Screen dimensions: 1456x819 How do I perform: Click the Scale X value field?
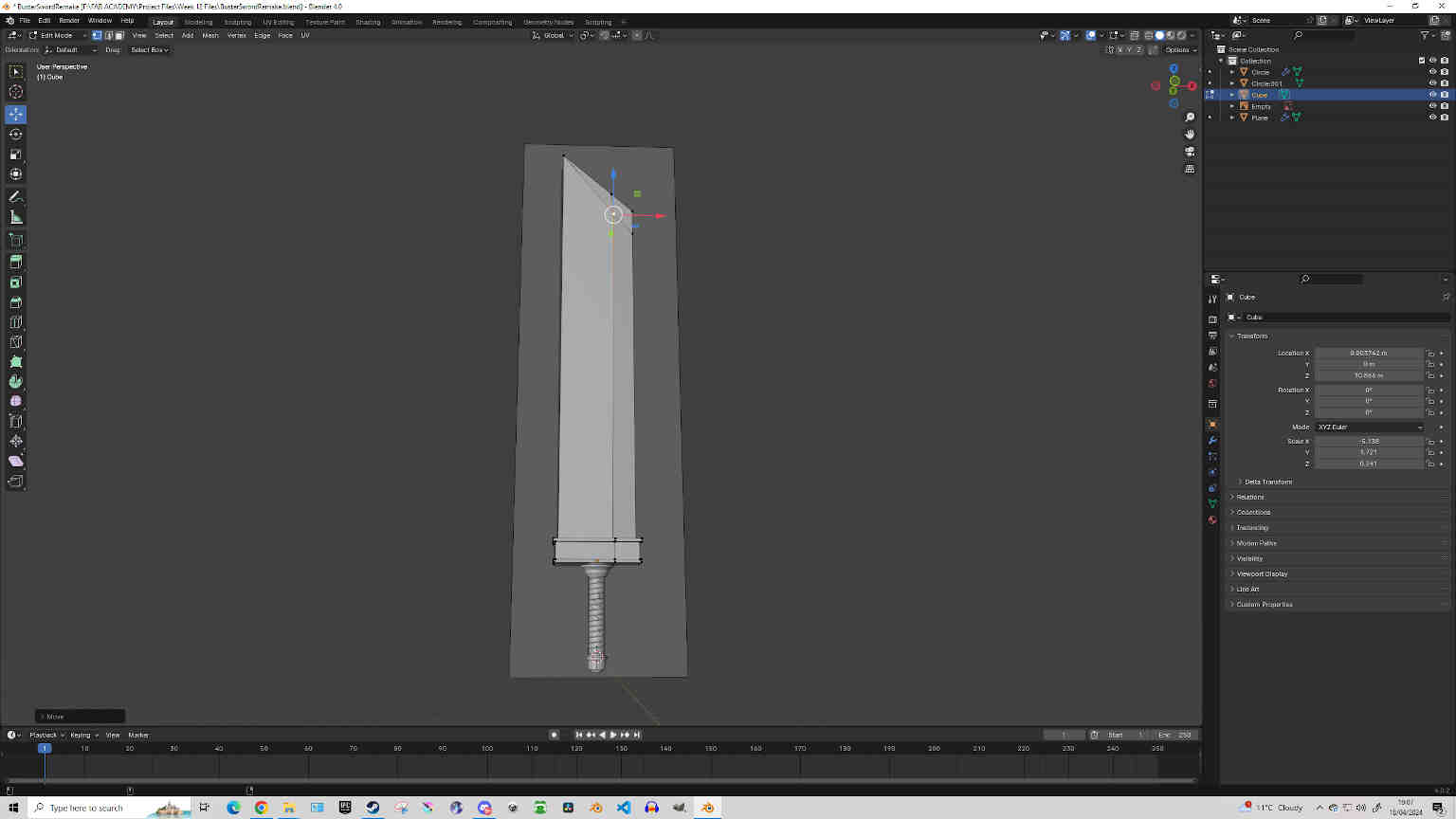(x=1369, y=441)
